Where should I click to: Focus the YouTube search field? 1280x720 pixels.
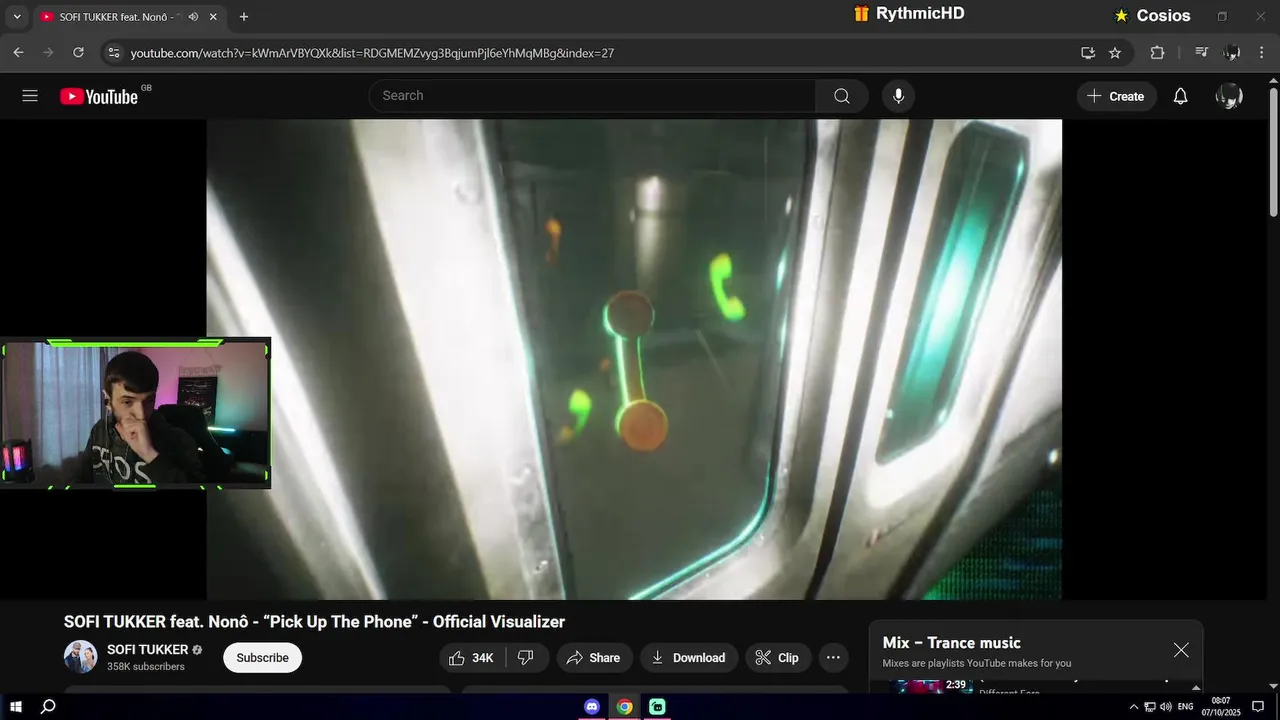(592, 96)
